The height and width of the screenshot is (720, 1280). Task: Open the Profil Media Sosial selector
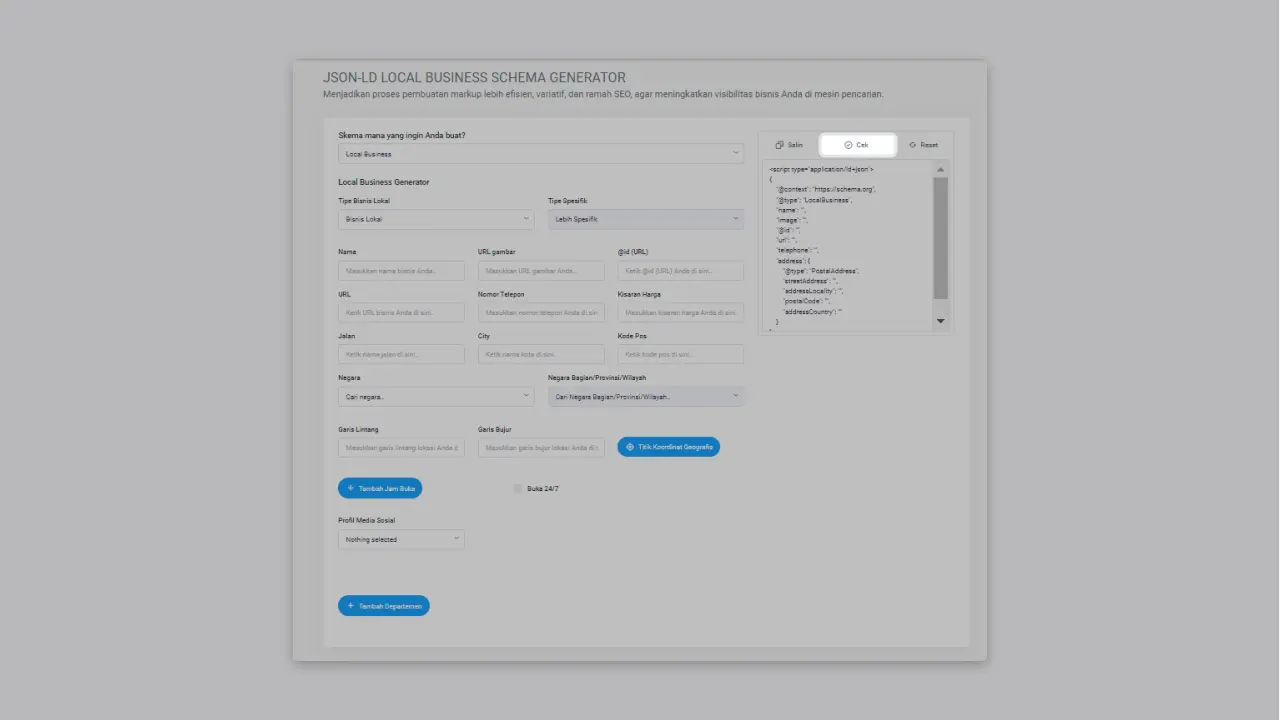400,539
